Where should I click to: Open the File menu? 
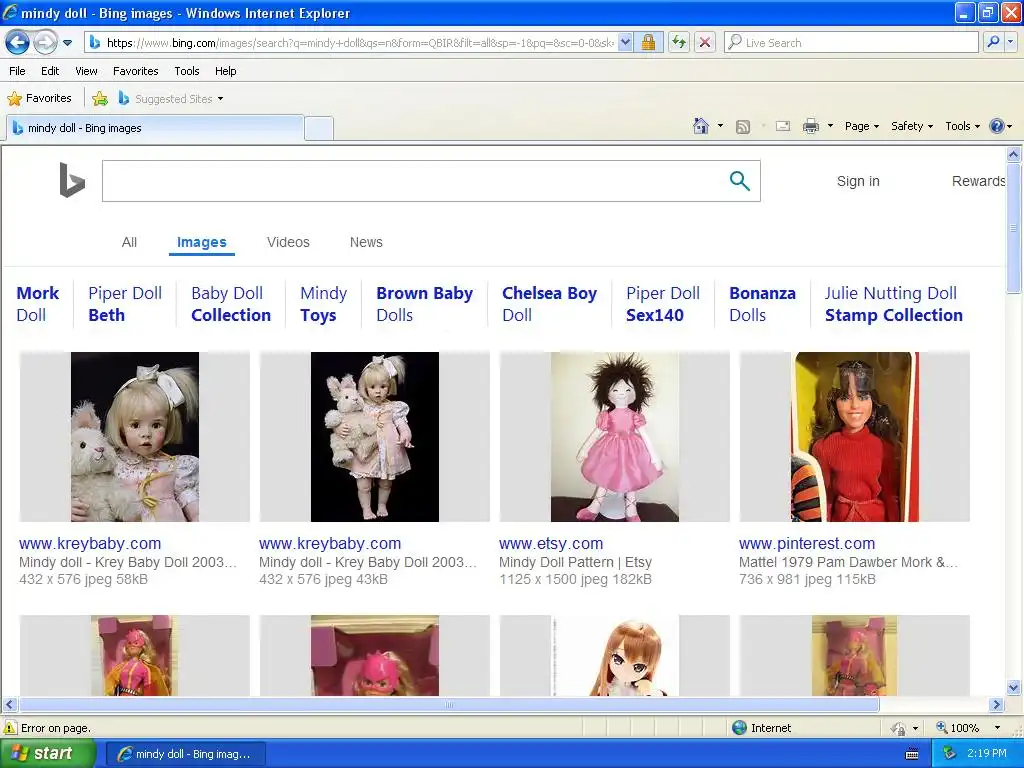[x=18, y=71]
